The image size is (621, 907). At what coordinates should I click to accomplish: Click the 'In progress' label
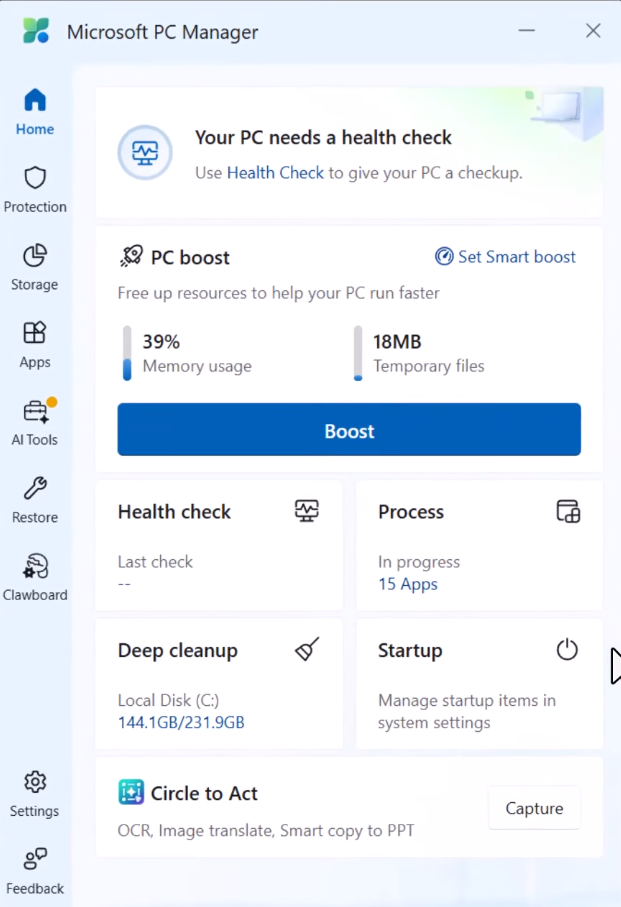point(419,562)
